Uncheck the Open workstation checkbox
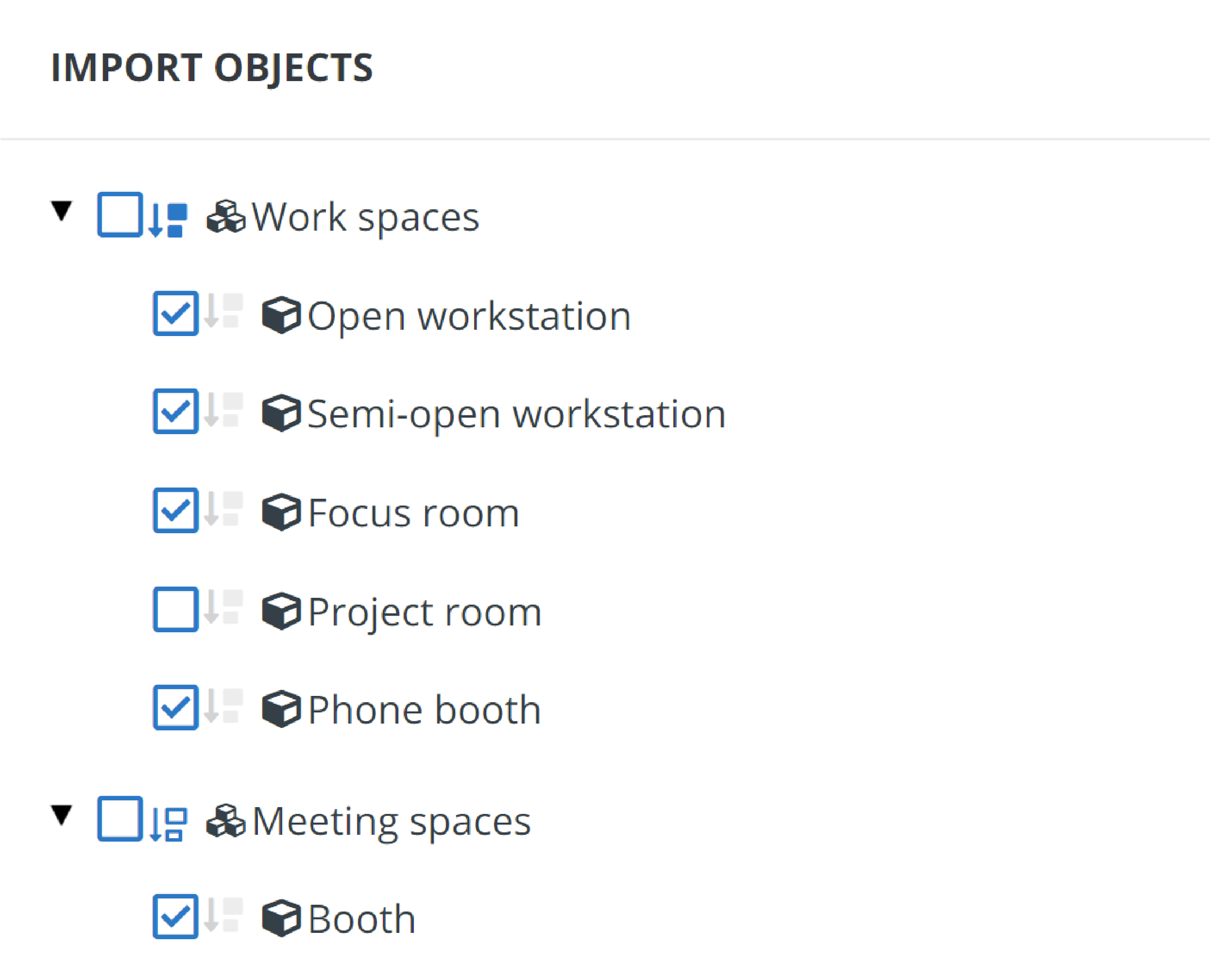The image size is (1210, 980). [176, 314]
